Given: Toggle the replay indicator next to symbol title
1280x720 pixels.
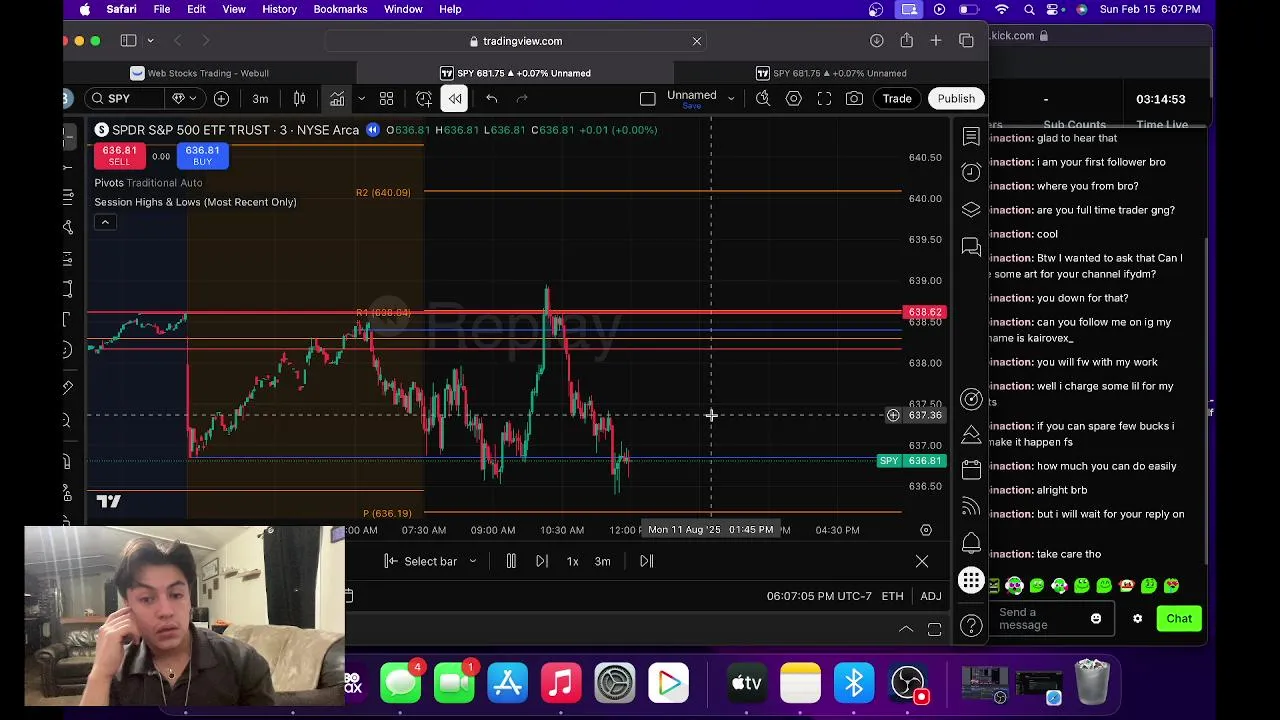Looking at the screenshot, I should pyautogui.click(x=373, y=130).
